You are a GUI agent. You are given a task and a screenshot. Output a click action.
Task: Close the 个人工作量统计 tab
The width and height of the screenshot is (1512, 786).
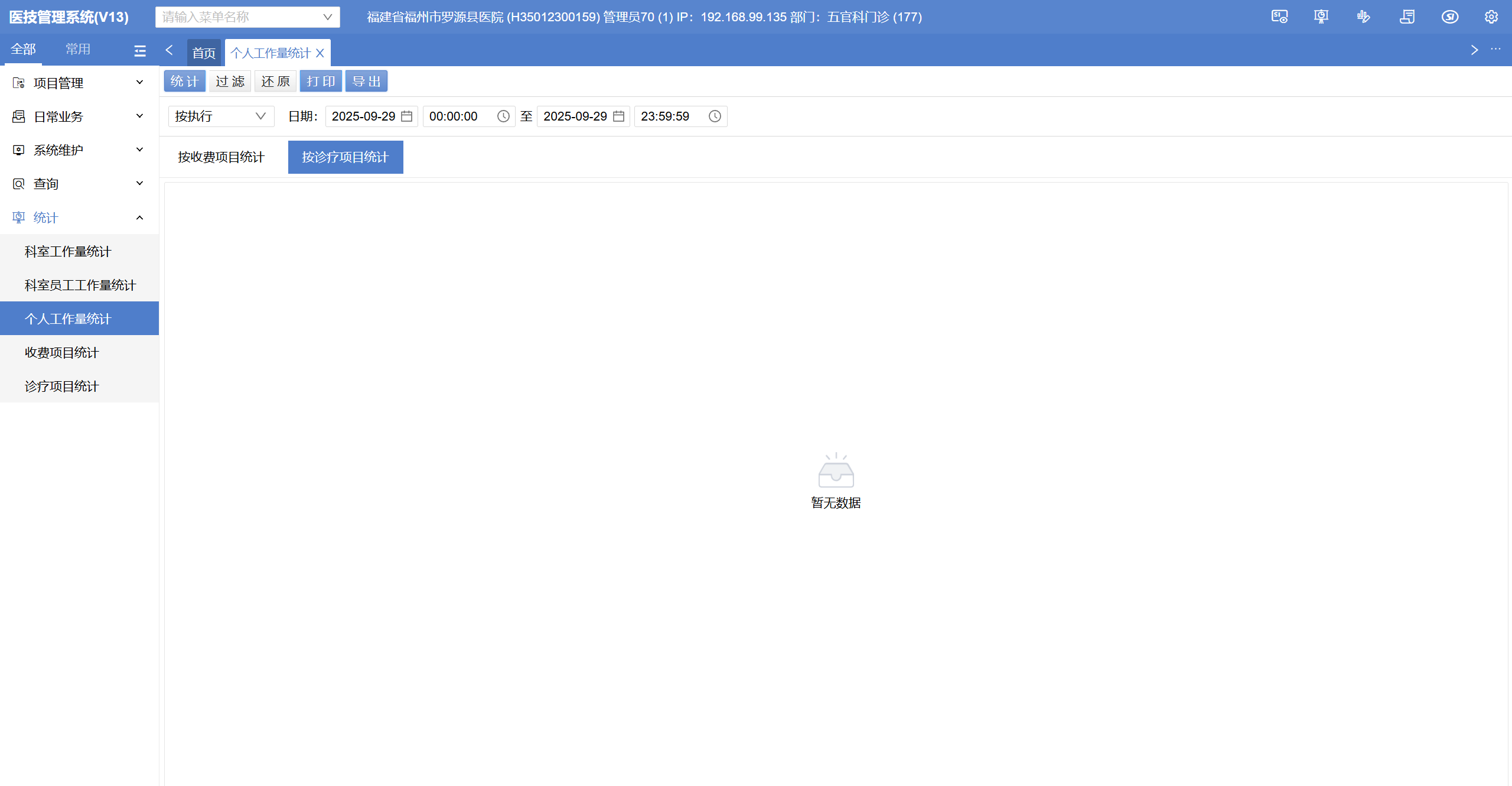320,53
